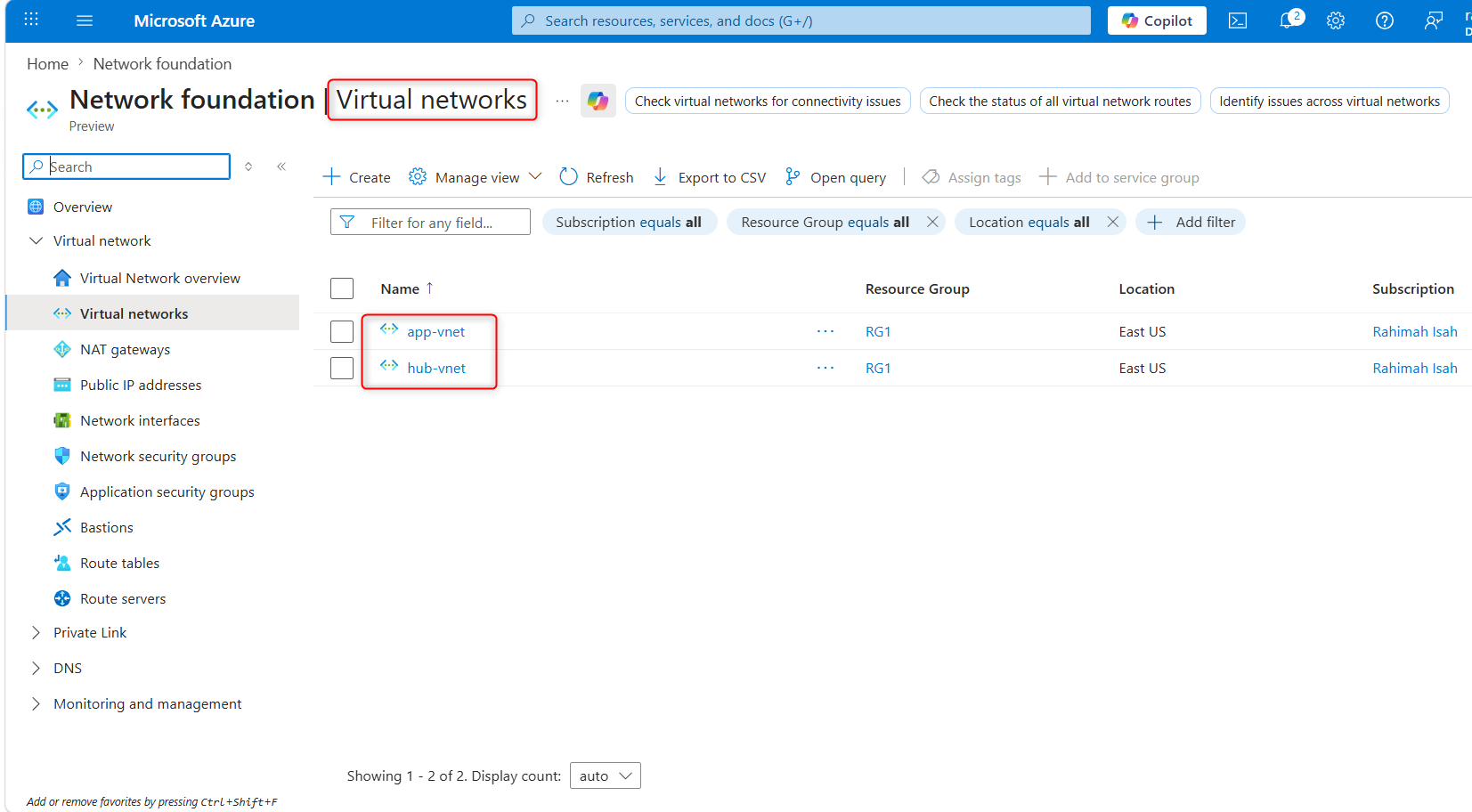Screen dimensions: 1472x812
Task: Click Identify issues across virtual networks
Action: pos(1330,101)
